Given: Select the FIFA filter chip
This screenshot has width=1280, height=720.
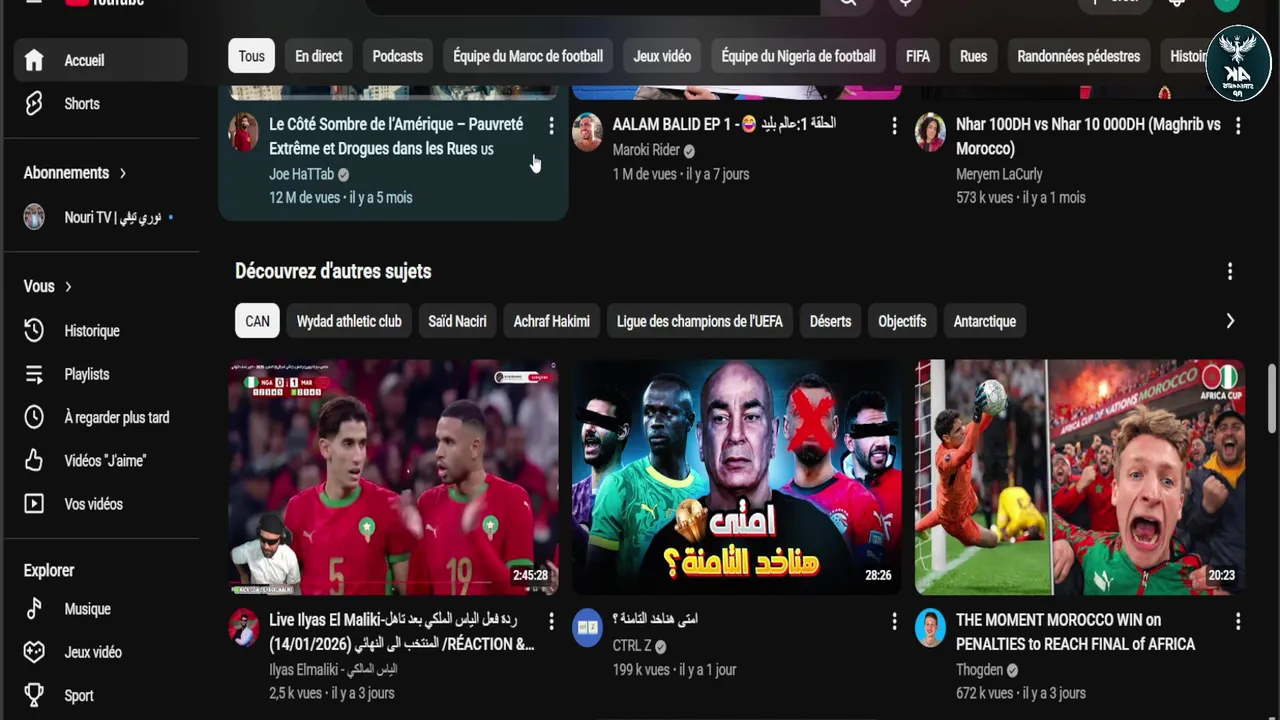Looking at the screenshot, I should pyautogui.click(x=918, y=56).
